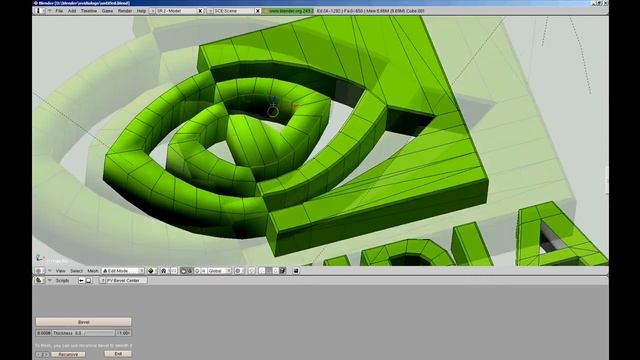The height and width of the screenshot is (360, 640).
Task: Expand the SR:2-Model screen selector
Action: pos(153,11)
